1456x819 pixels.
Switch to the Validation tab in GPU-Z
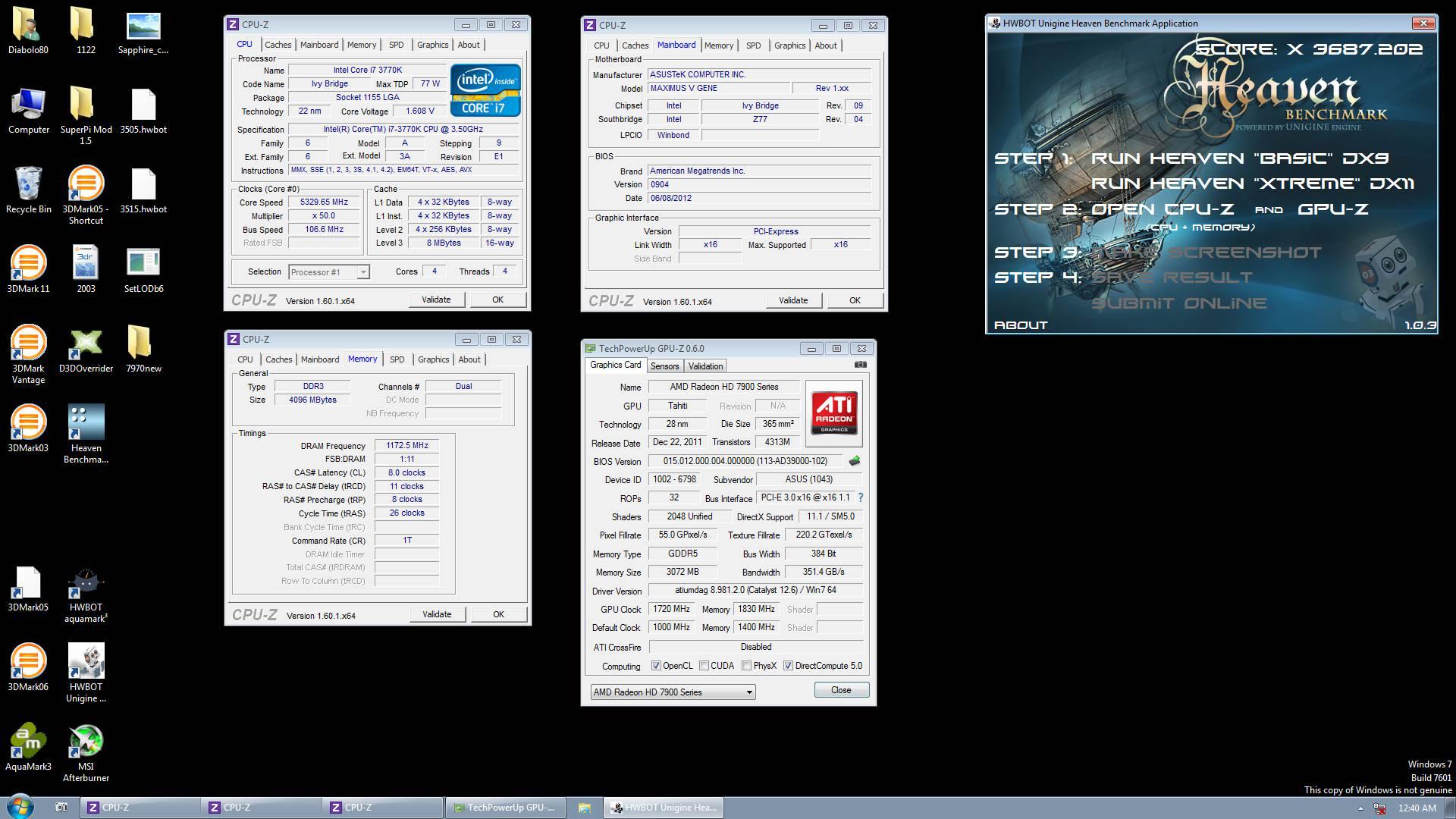click(x=705, y=366)
